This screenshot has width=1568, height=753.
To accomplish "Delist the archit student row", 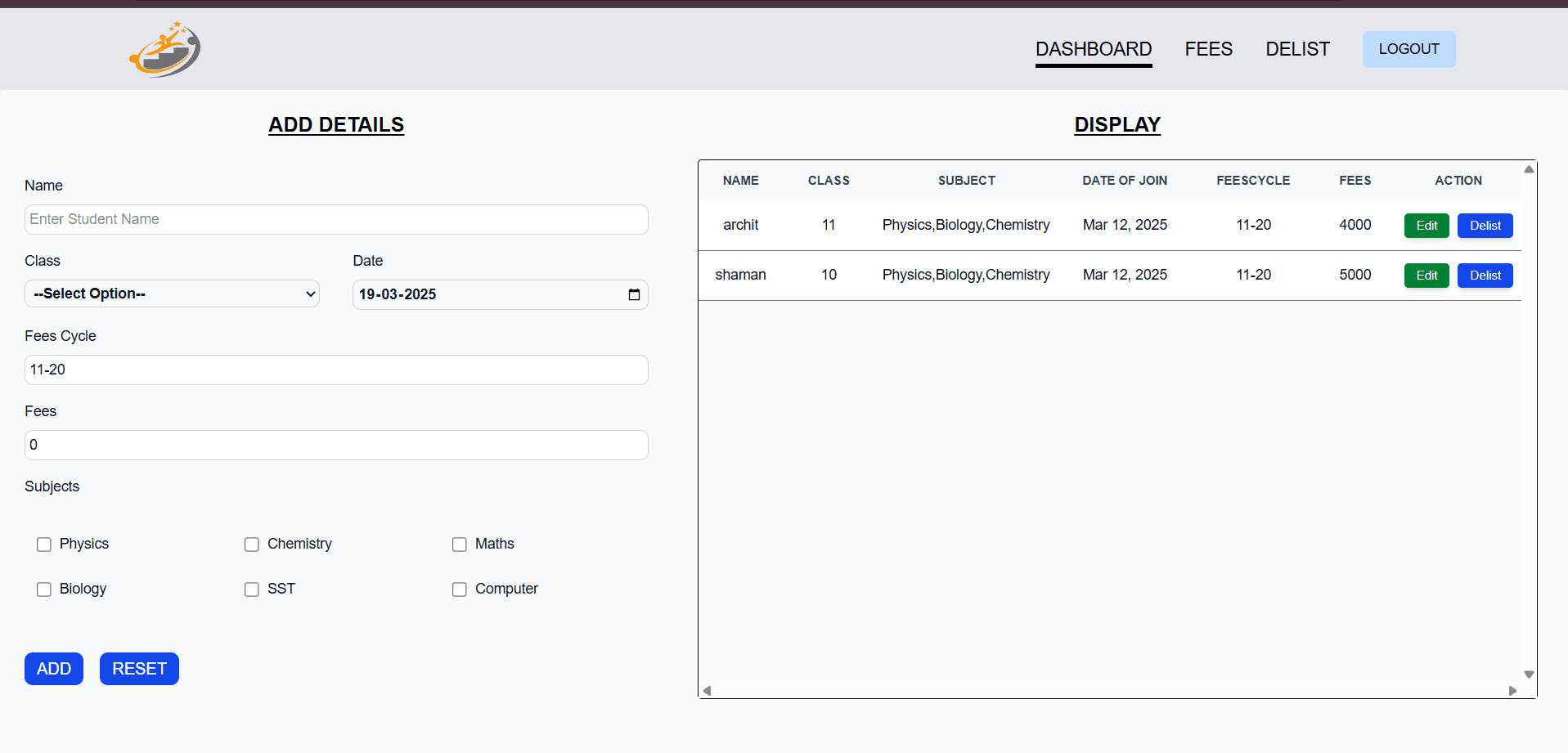I will tap(1485, 226).
